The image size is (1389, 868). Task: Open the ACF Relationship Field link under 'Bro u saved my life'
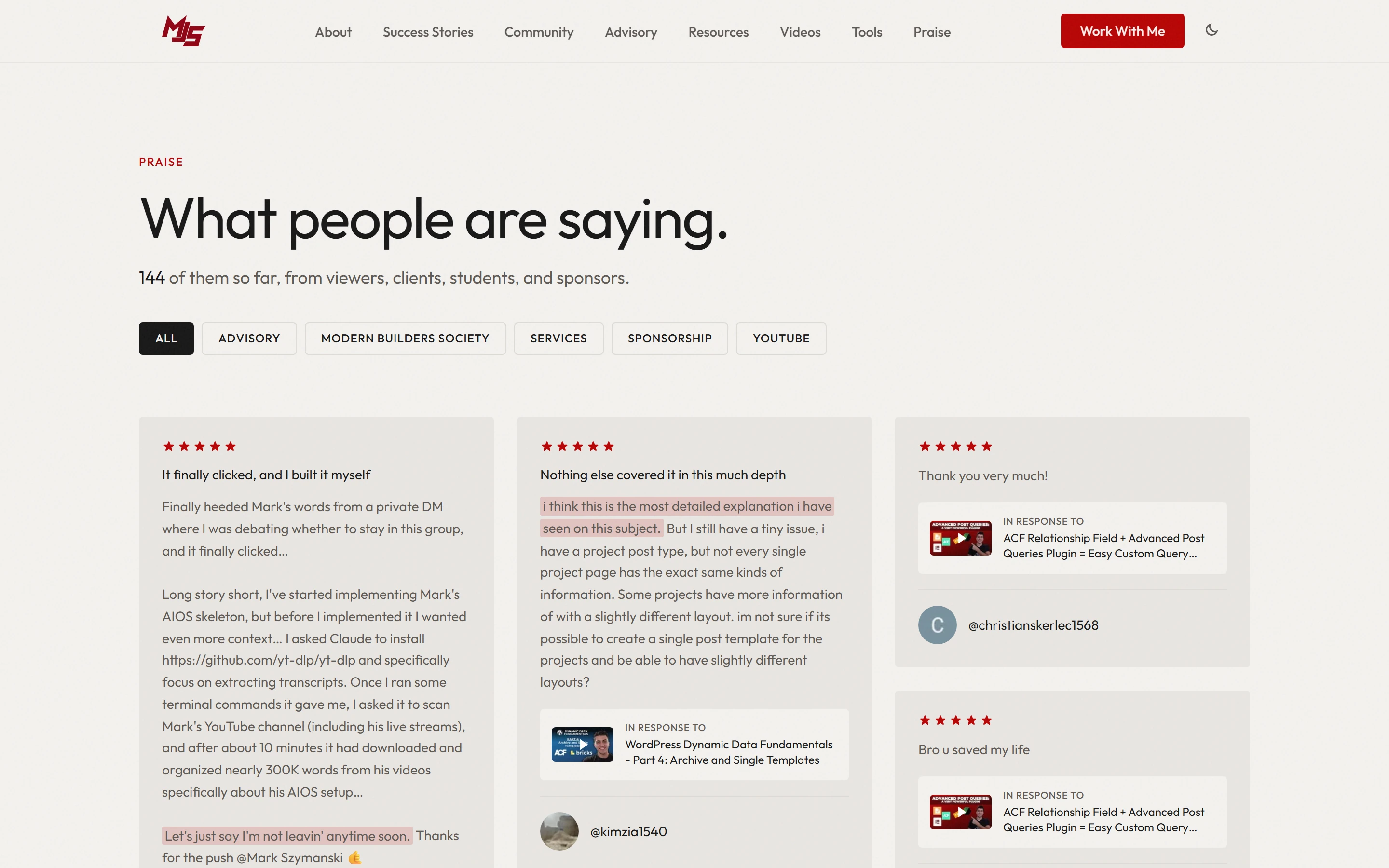coord(1103,820)
